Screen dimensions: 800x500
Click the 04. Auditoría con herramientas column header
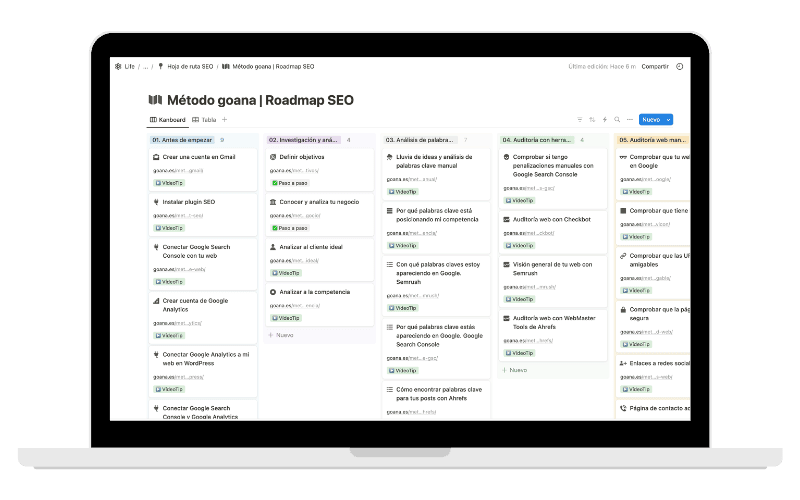(538, 140)
